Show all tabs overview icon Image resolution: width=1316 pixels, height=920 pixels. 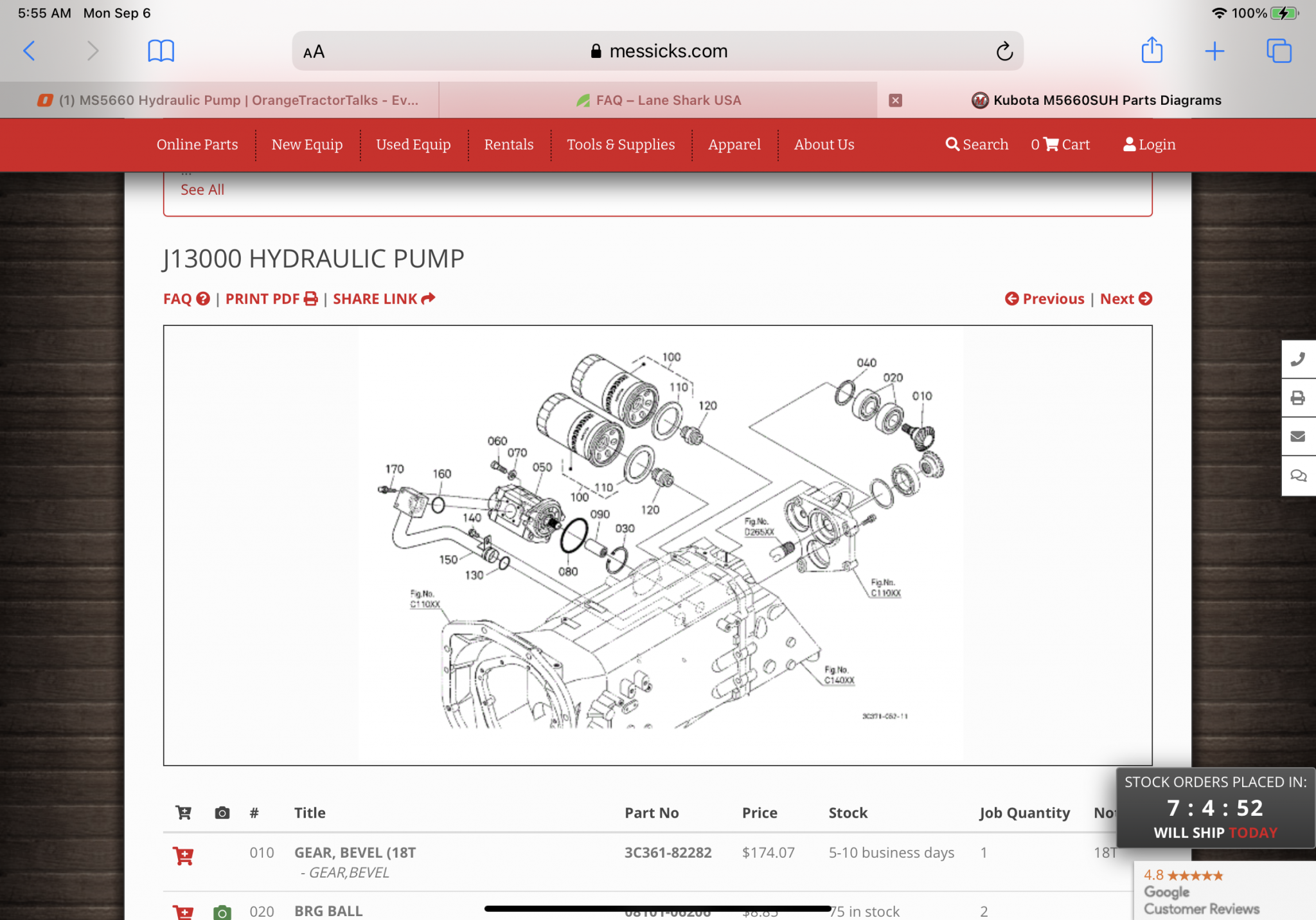point(1279,51)
